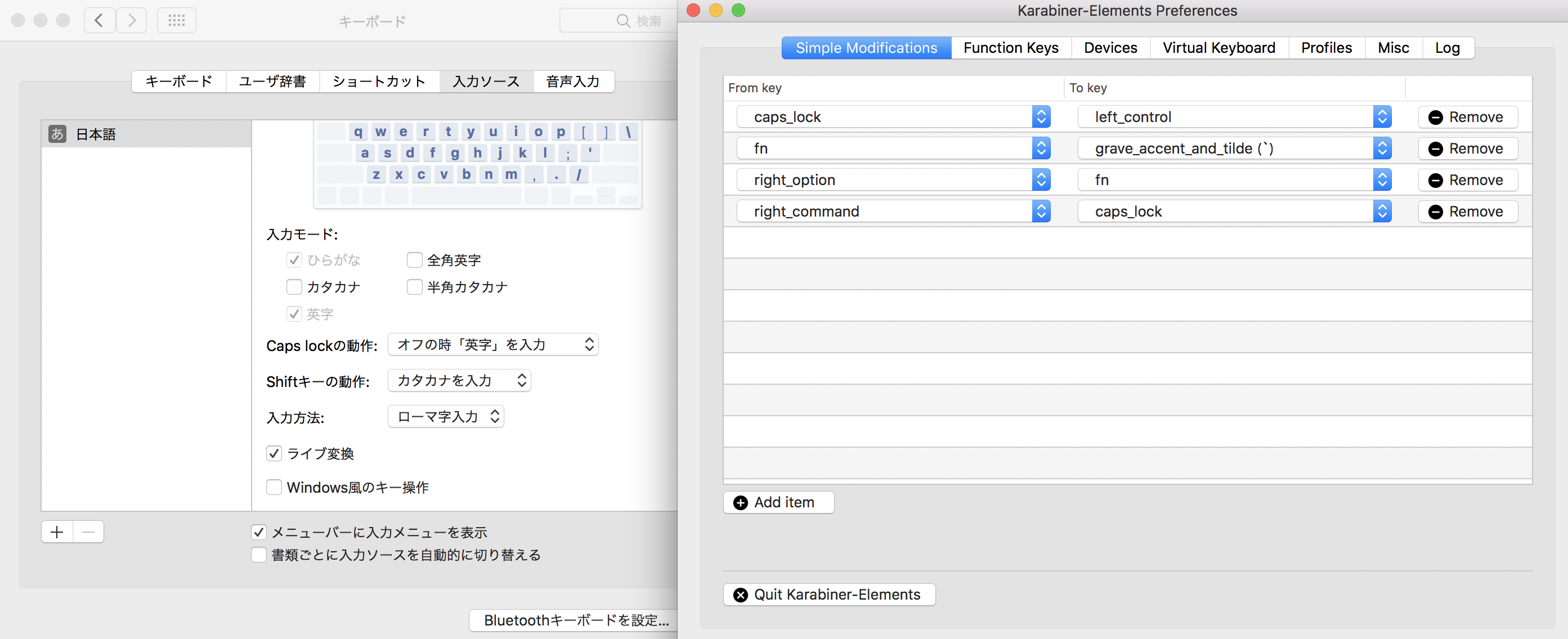Click the plus button to add an input source
The image size is (1568, 639).
tap(57, 532)
